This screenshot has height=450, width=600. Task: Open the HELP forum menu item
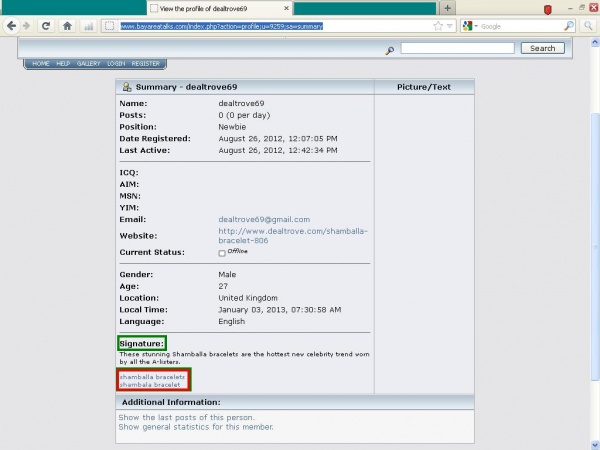coord(63,64)
